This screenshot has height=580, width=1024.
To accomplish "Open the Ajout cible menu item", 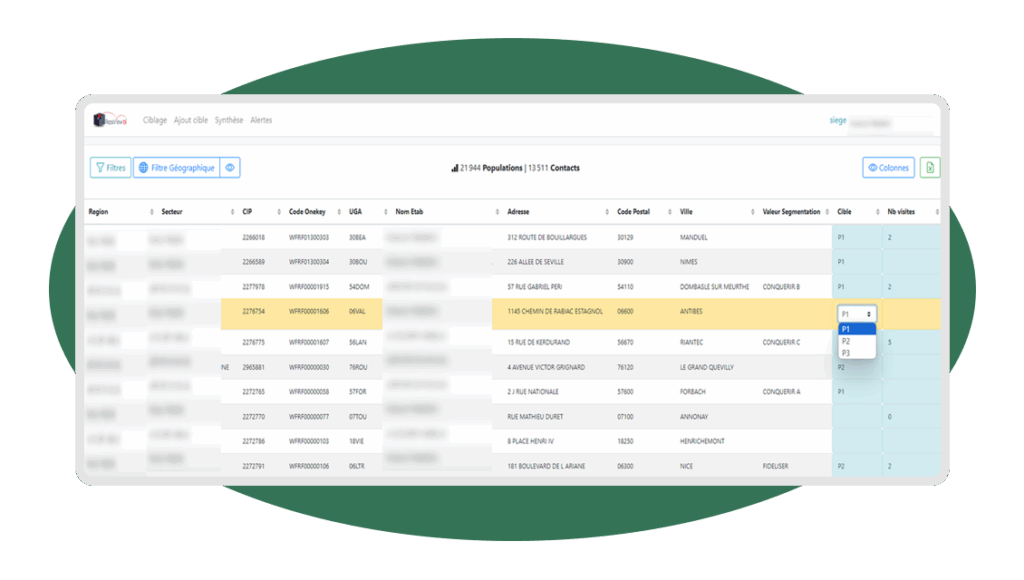I will pos(191,120).
